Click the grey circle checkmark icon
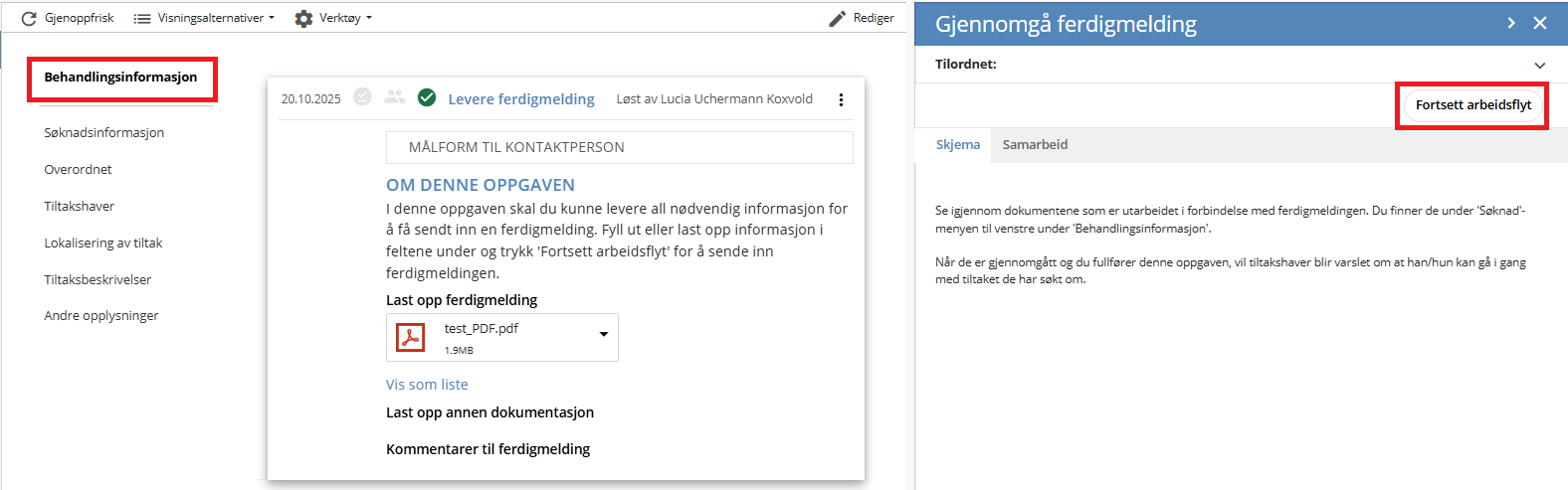This screenshot has height=490, width=1568. coord(363,97)
